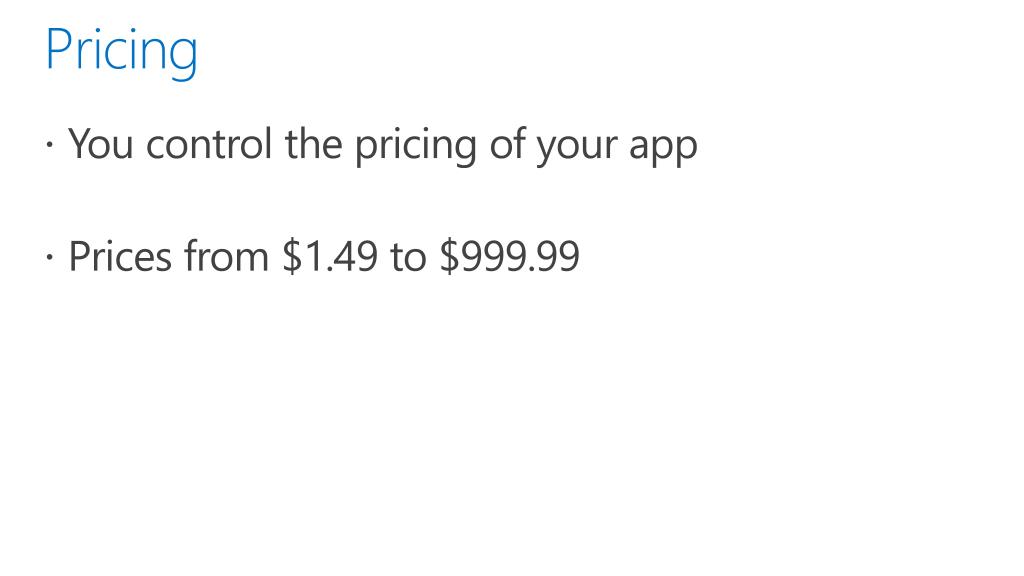This screenshot has width=1024, height=576.
Task: Select the word "You" in first bullet
Action: 101,144
